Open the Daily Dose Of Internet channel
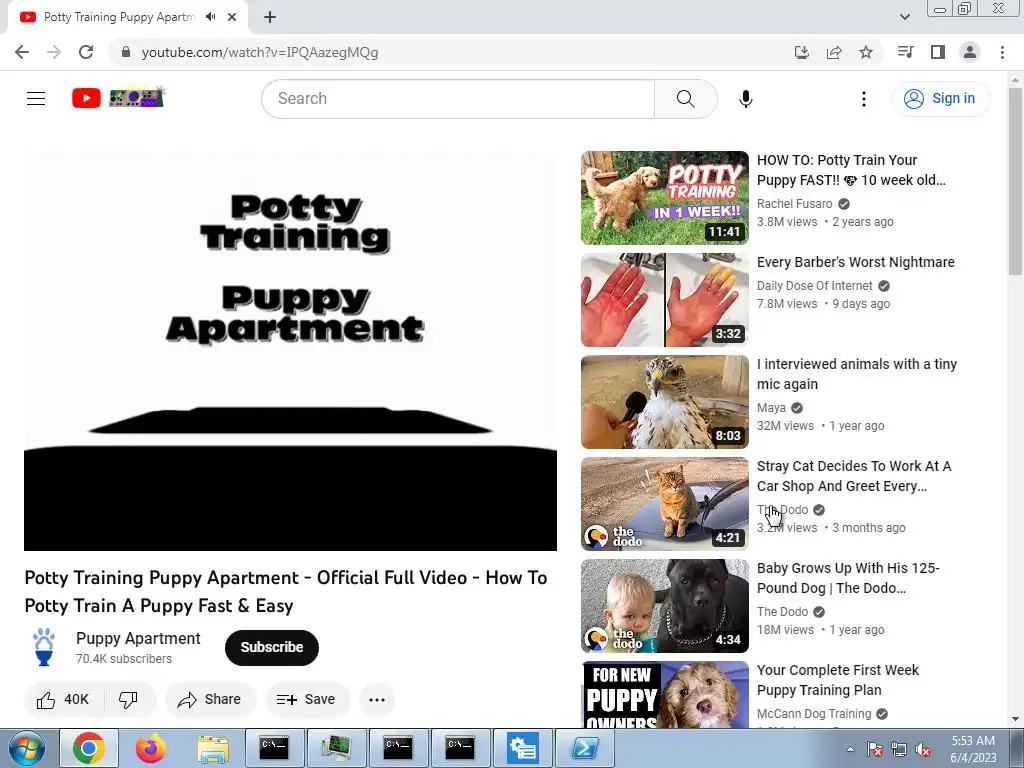 click(814, 286)
